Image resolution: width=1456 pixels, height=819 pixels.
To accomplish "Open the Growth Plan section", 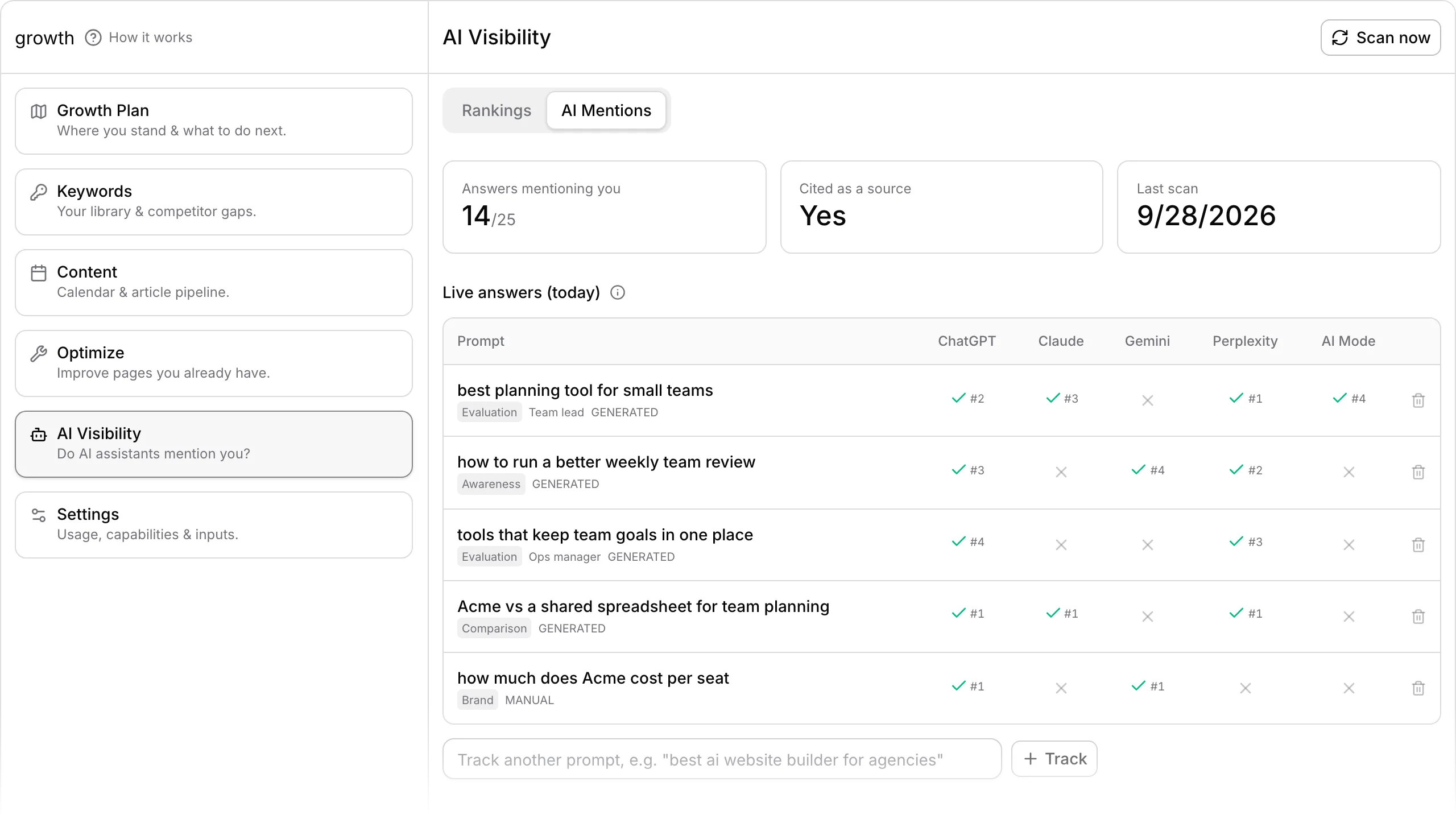I will coord(214,121).
